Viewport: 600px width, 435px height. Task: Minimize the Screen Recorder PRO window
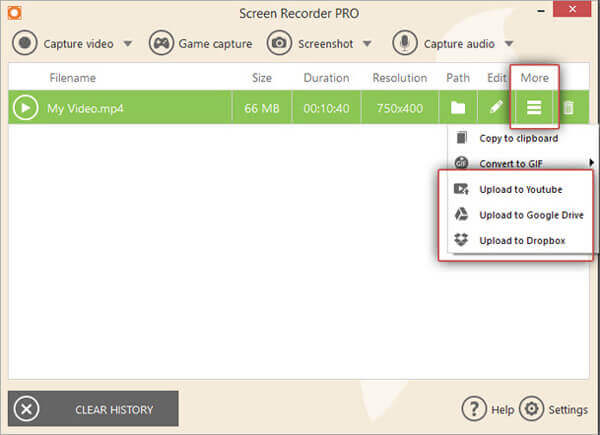point(541,11)
